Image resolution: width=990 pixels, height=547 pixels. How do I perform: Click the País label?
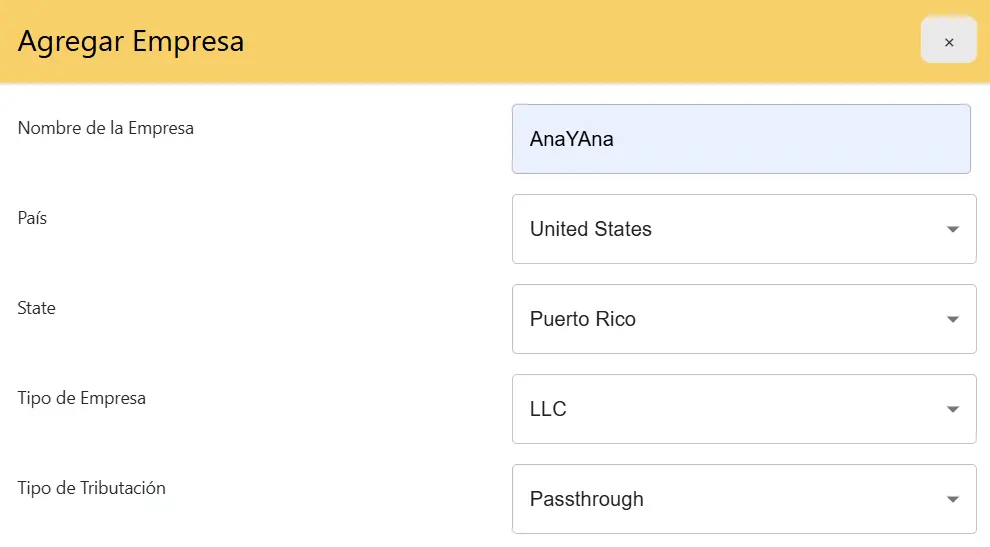(x=32, y=218)
